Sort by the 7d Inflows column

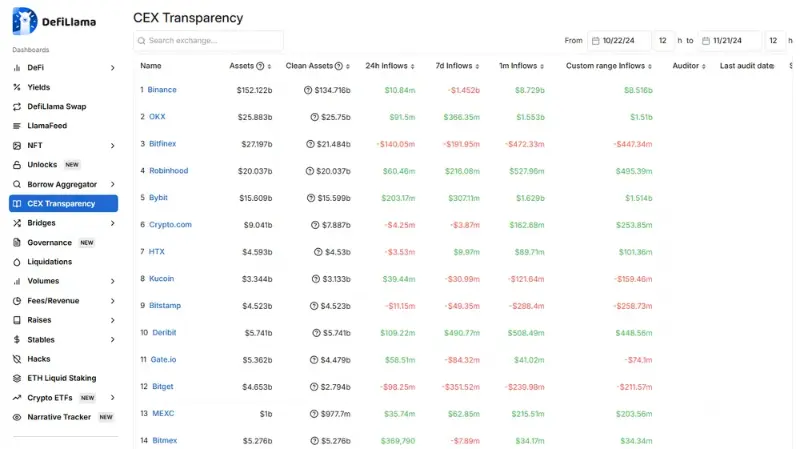(457, 66)
